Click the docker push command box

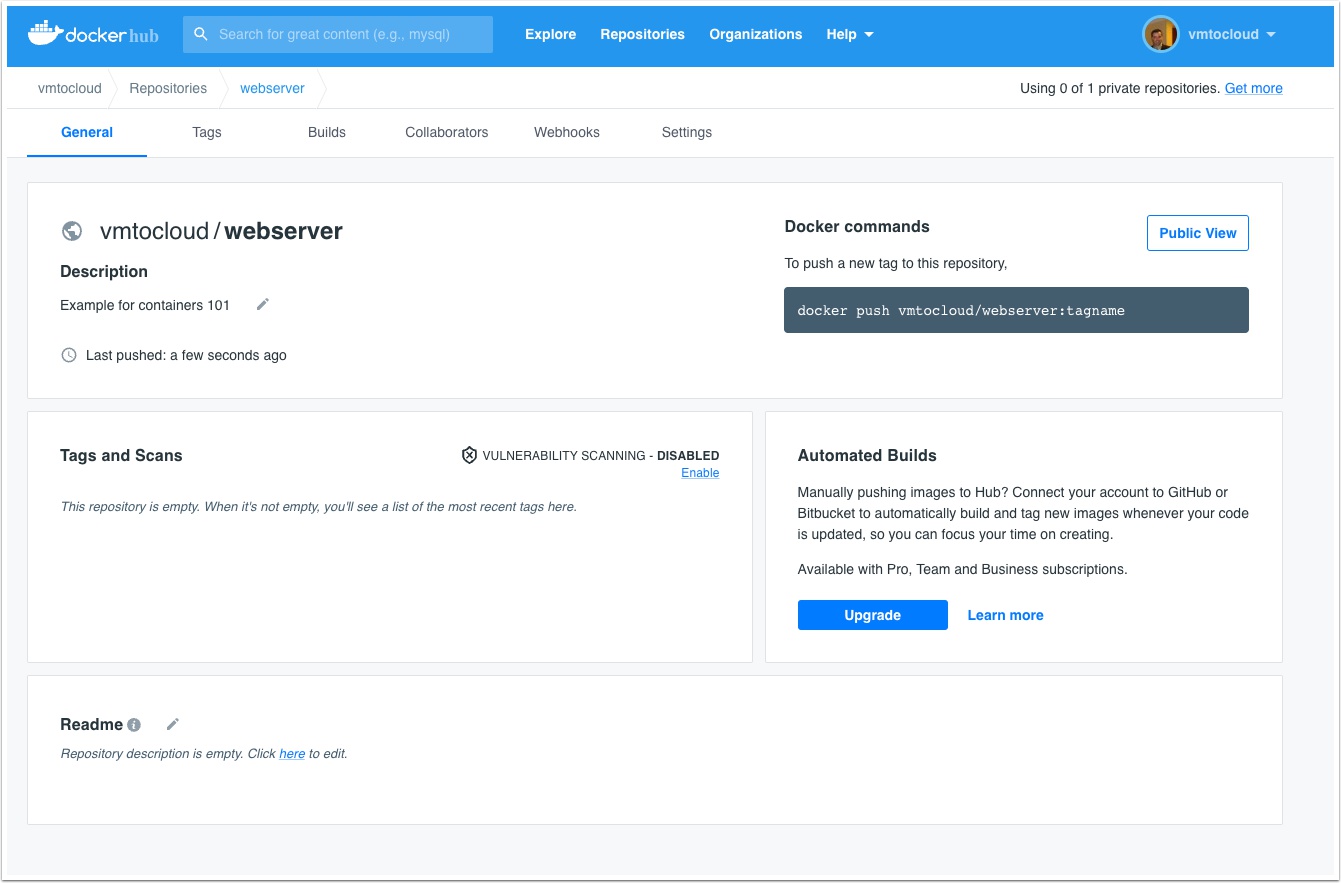pyautogui.click(x=1016, y=310)
